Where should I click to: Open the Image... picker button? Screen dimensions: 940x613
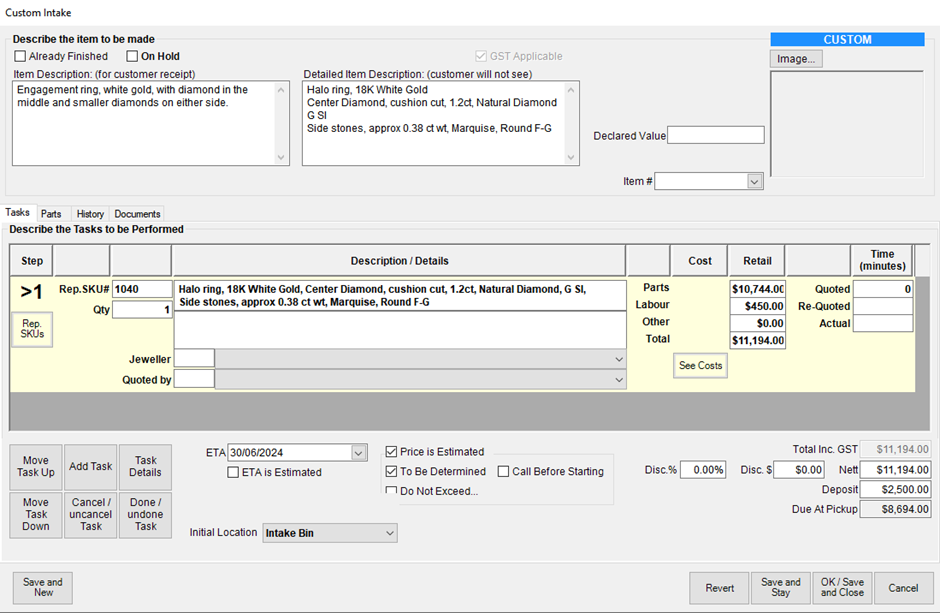(x=795, y=59)
